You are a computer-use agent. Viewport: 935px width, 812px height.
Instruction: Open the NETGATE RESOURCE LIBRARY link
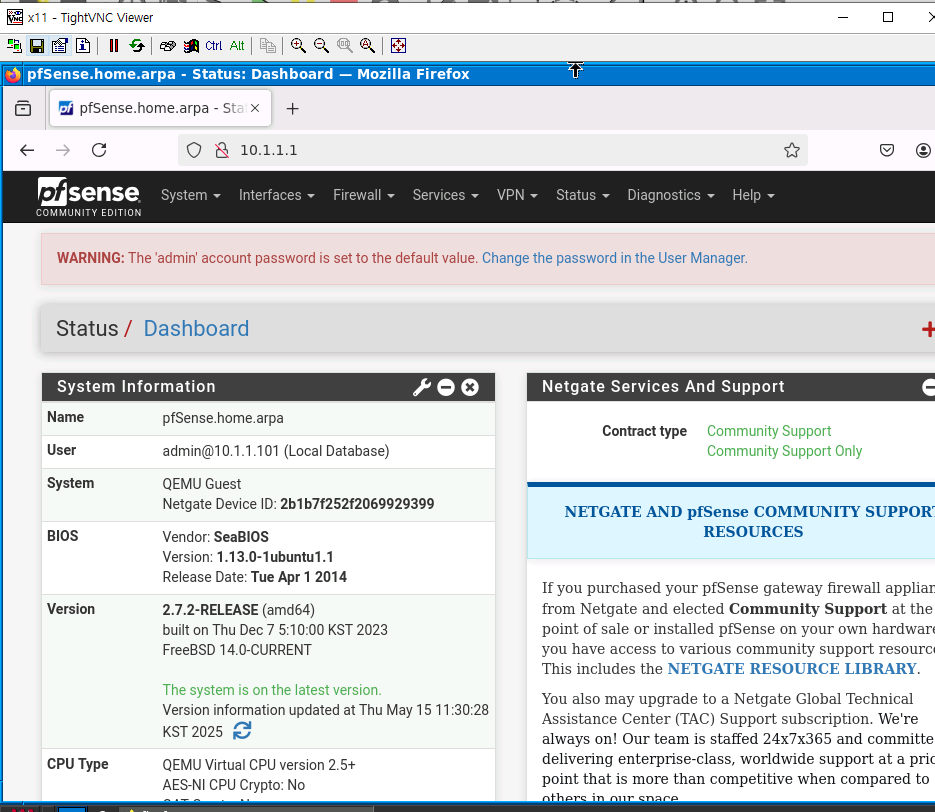[792, 668]
